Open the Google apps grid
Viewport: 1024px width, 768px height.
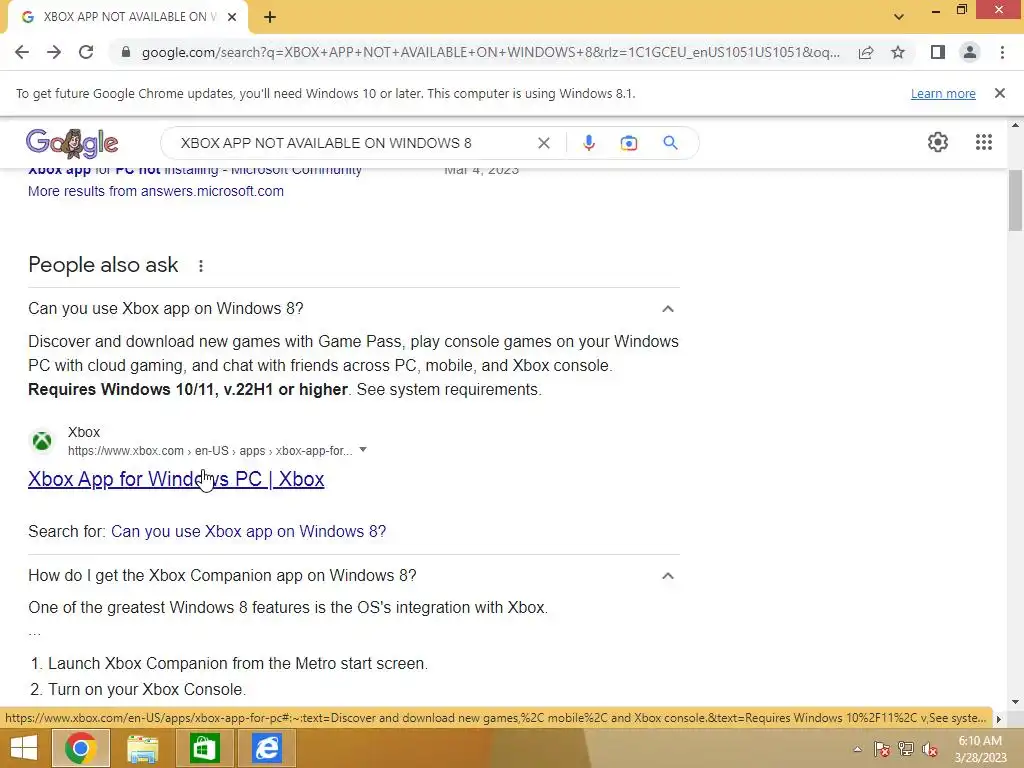click(x=984, y=142)
